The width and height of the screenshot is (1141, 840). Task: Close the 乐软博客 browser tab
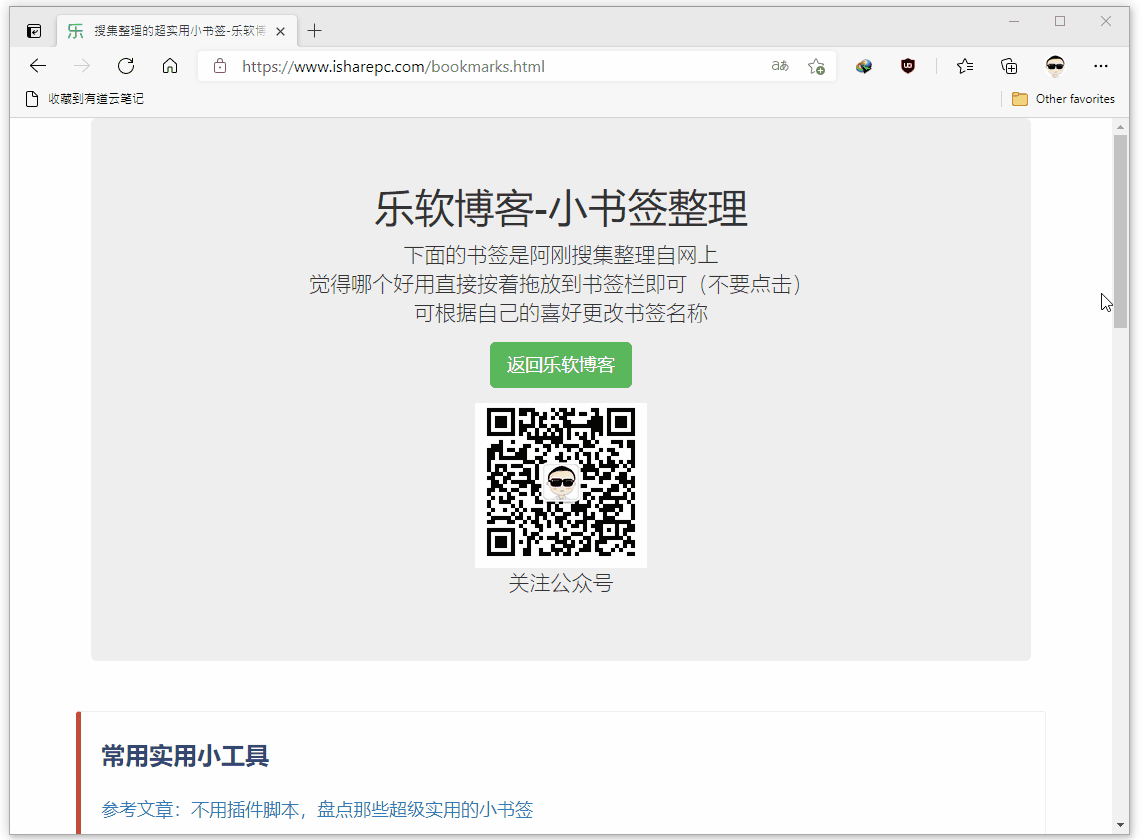[280, 31]
